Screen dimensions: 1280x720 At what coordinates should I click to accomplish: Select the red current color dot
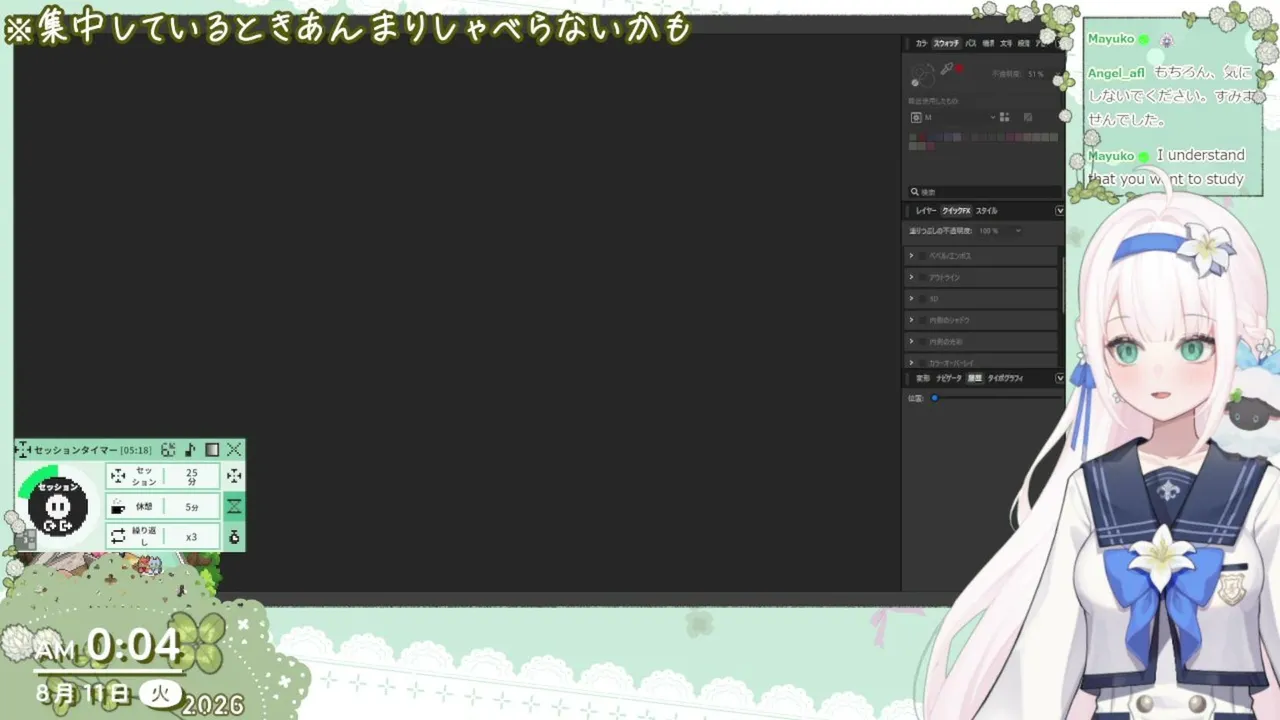(x=959, y=68)
